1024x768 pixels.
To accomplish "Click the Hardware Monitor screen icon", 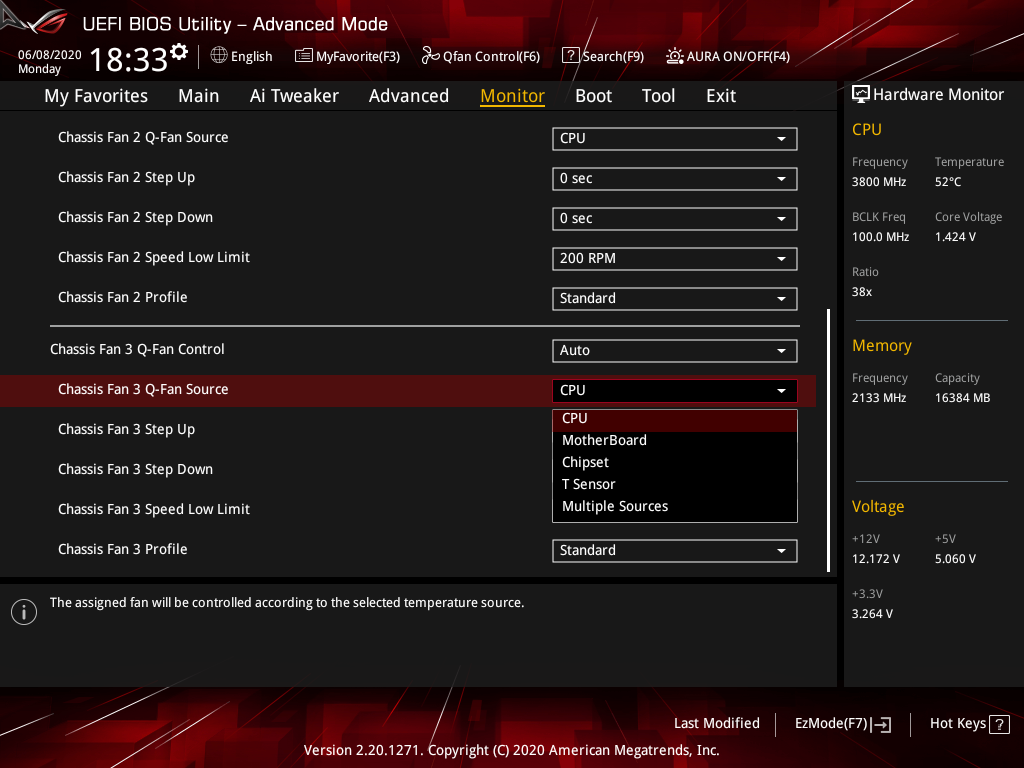I will point(861,95).
